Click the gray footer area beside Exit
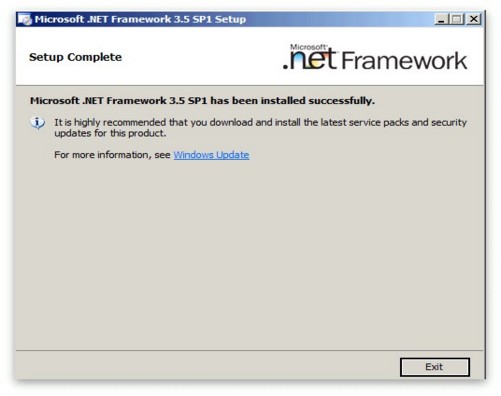This screenshot has height=396, width=501. click(207, 365)
